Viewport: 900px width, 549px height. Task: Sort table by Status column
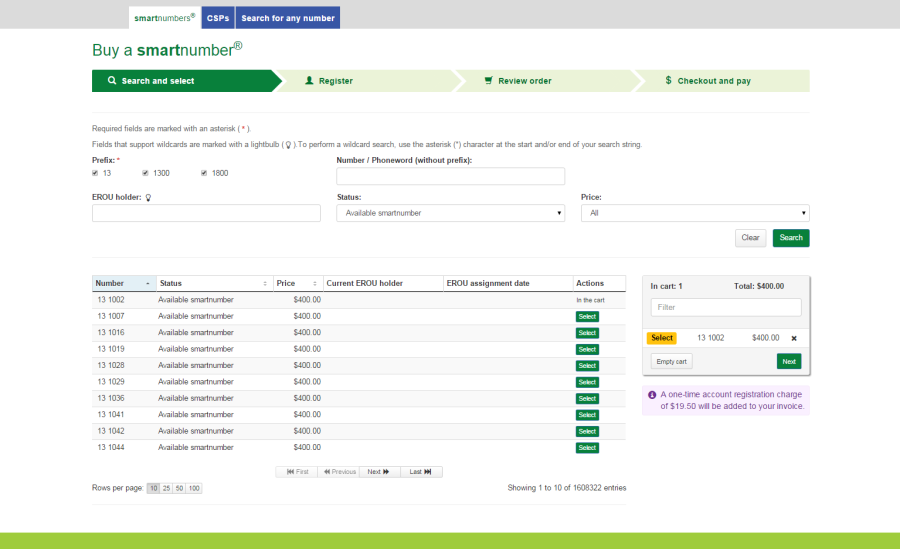pyautogui.click(x=214, y=283)
